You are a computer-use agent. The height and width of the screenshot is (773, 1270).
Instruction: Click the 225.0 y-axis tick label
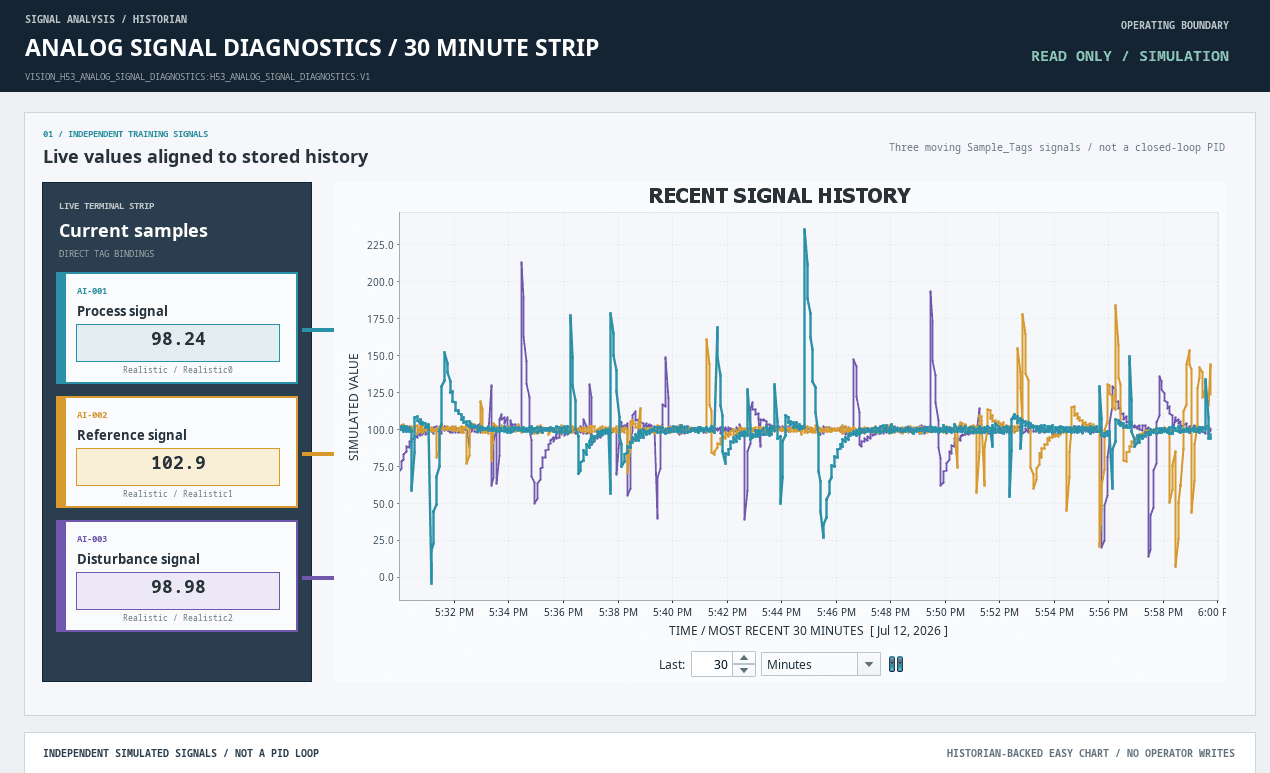click(382, 245)
